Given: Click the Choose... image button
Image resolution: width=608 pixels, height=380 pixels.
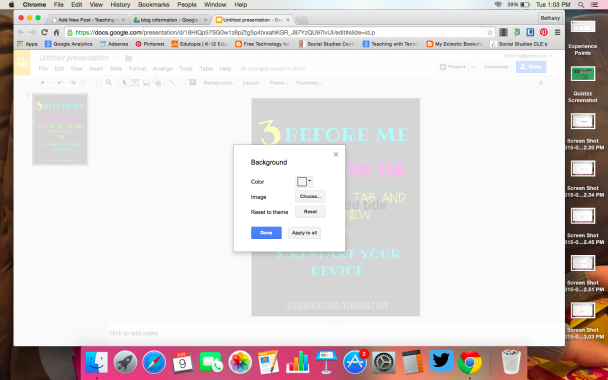Looking at the screenshot, I should click(310, 197).
